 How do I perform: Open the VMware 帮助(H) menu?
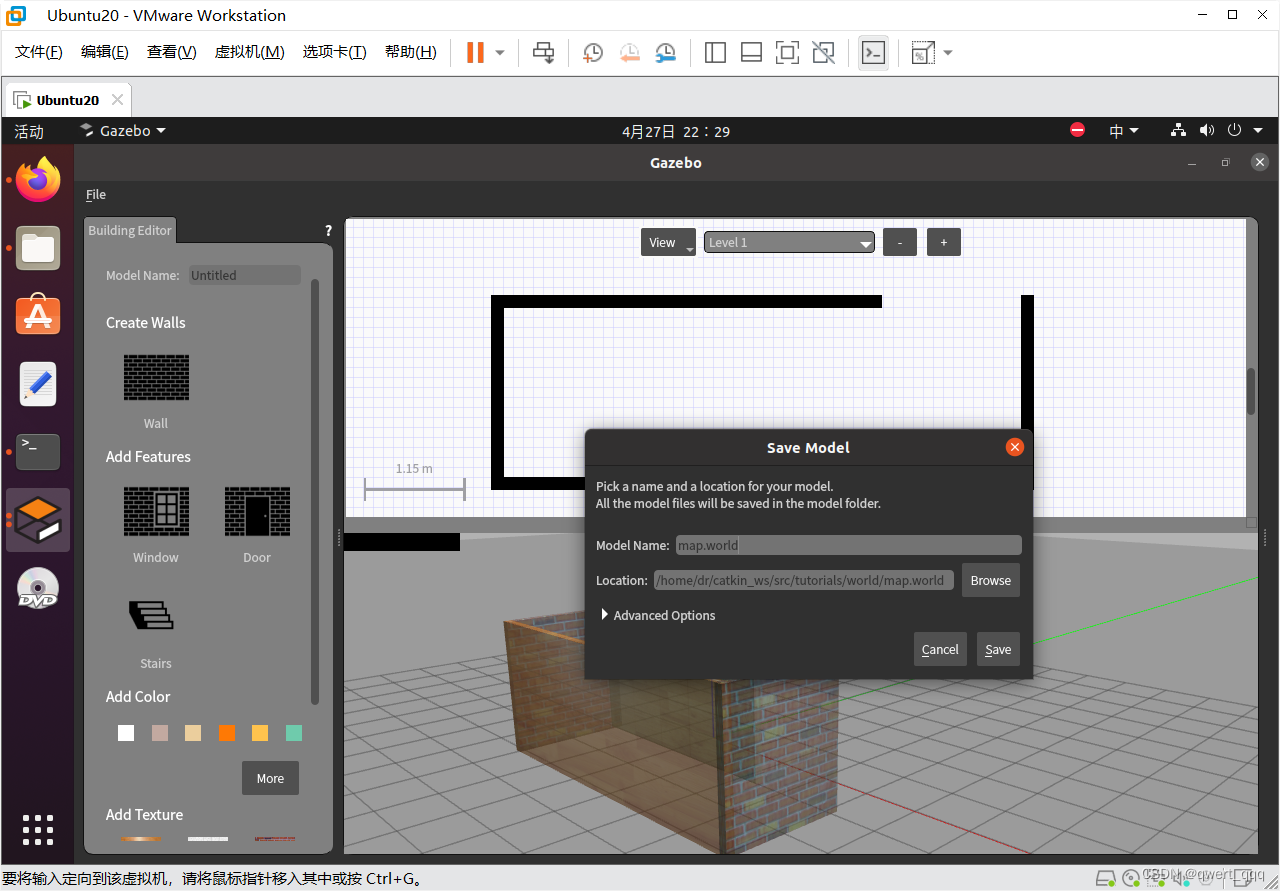point(411,52)
